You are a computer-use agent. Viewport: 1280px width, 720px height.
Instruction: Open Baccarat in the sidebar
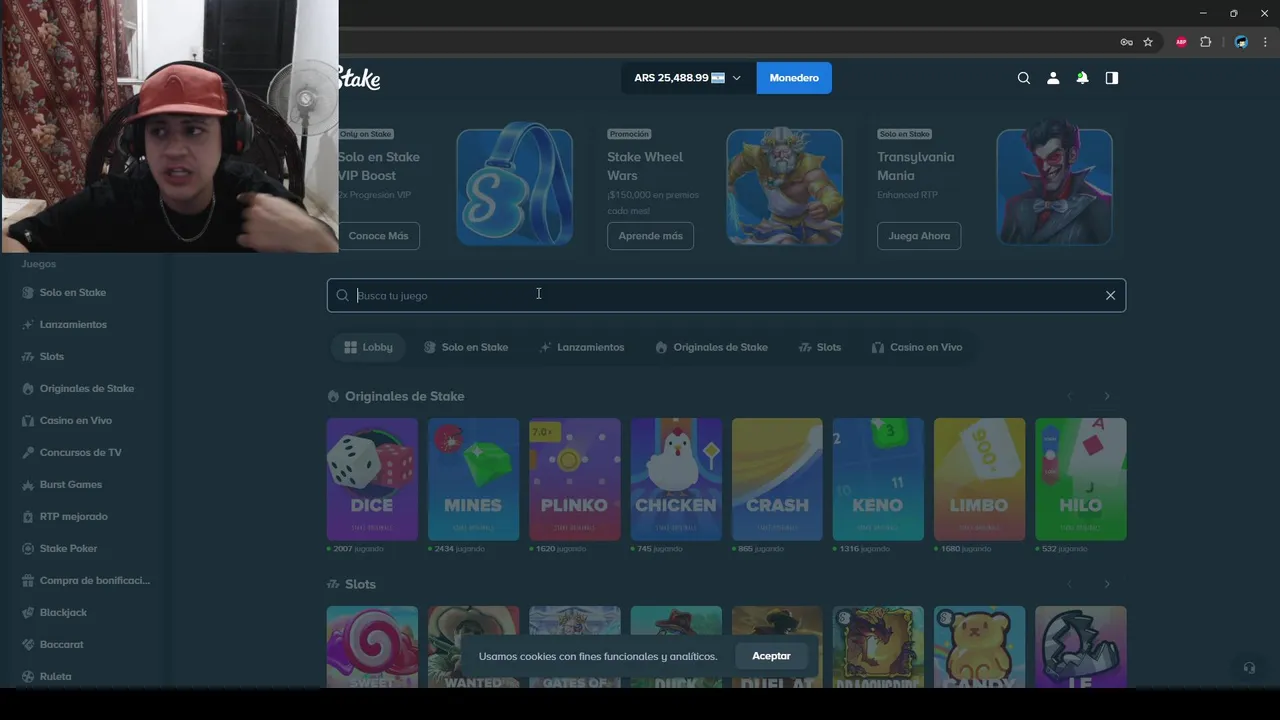coord(52,644)
